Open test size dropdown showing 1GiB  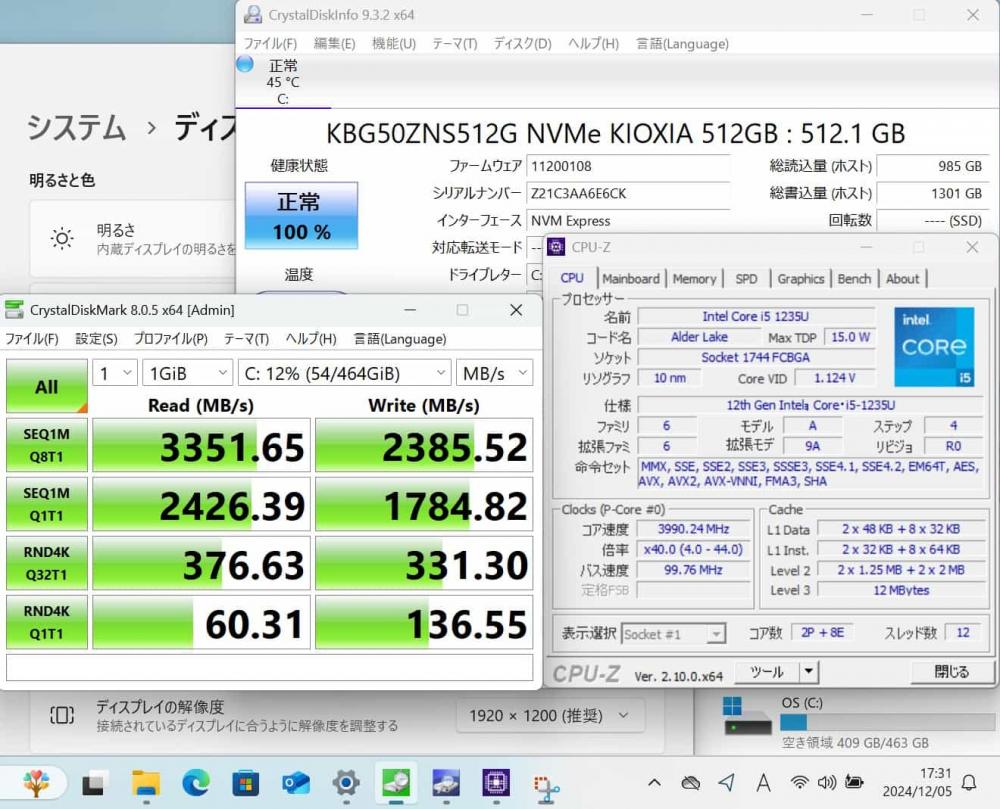188,373
